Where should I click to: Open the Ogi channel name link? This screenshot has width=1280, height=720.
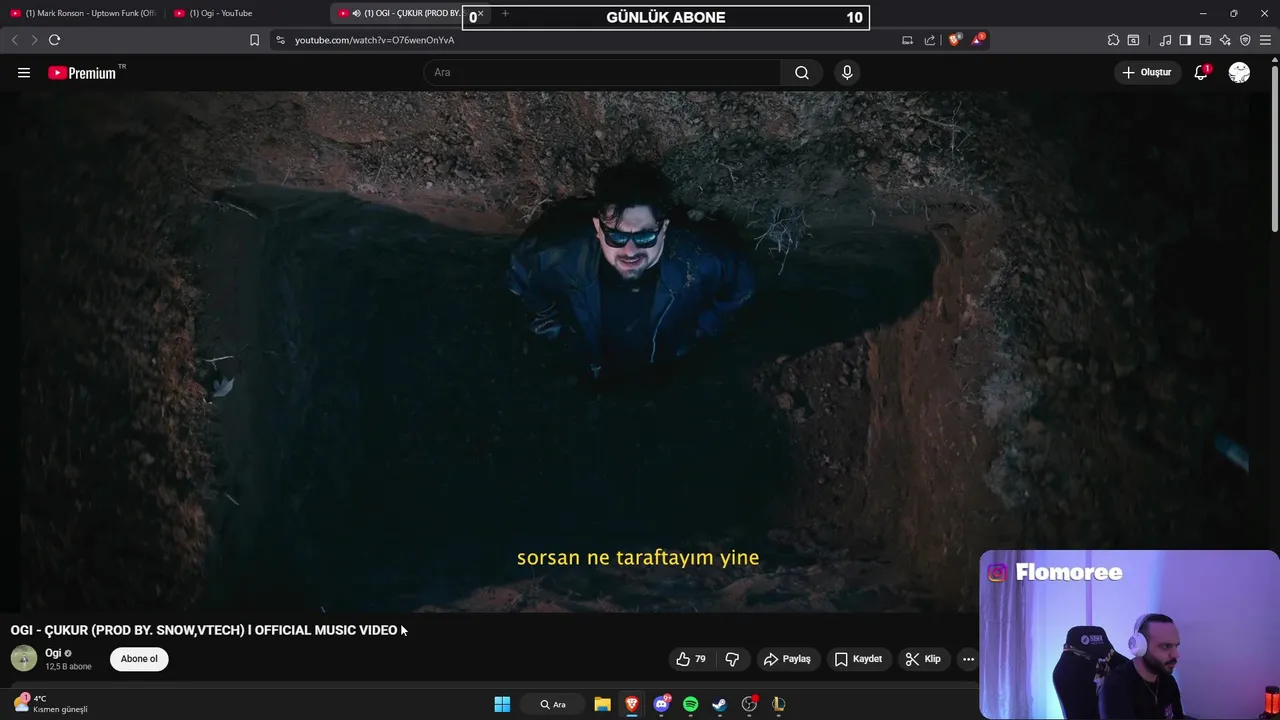click(53, 653)
